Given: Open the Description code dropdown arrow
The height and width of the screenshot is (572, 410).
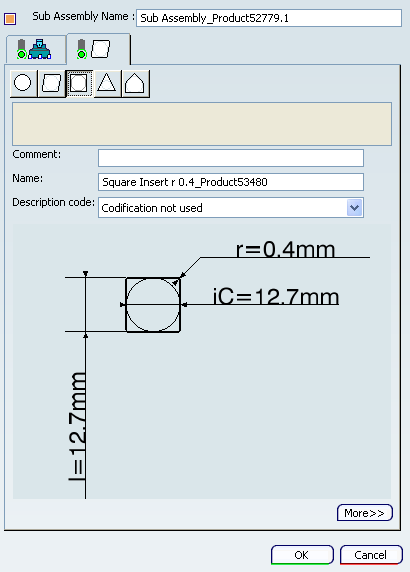Looking at the screenshot, I should 354,208.
